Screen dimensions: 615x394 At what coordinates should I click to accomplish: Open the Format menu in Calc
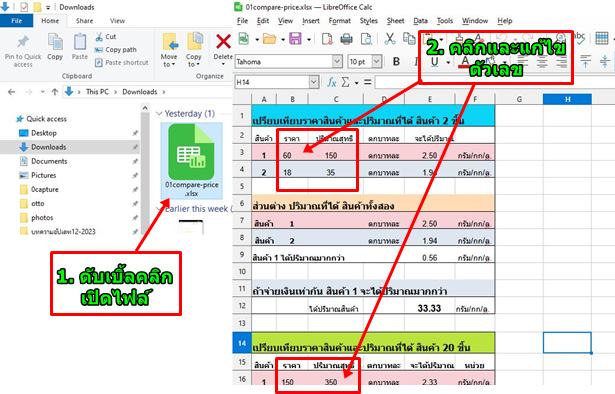pyautogui.click(x=339, y=21)
